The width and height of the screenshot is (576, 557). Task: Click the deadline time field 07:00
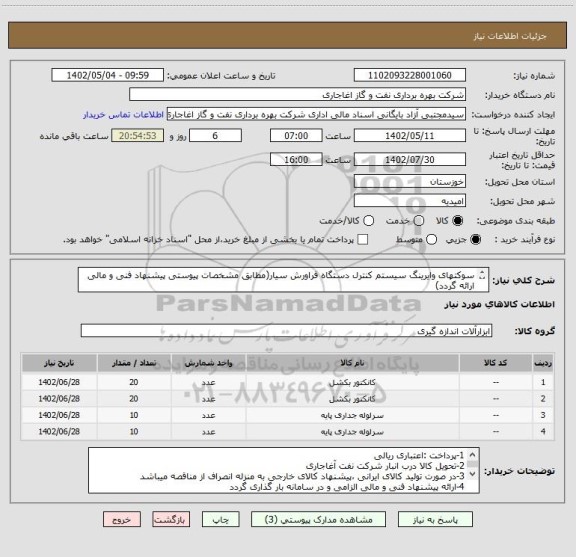tap(296, 136)
